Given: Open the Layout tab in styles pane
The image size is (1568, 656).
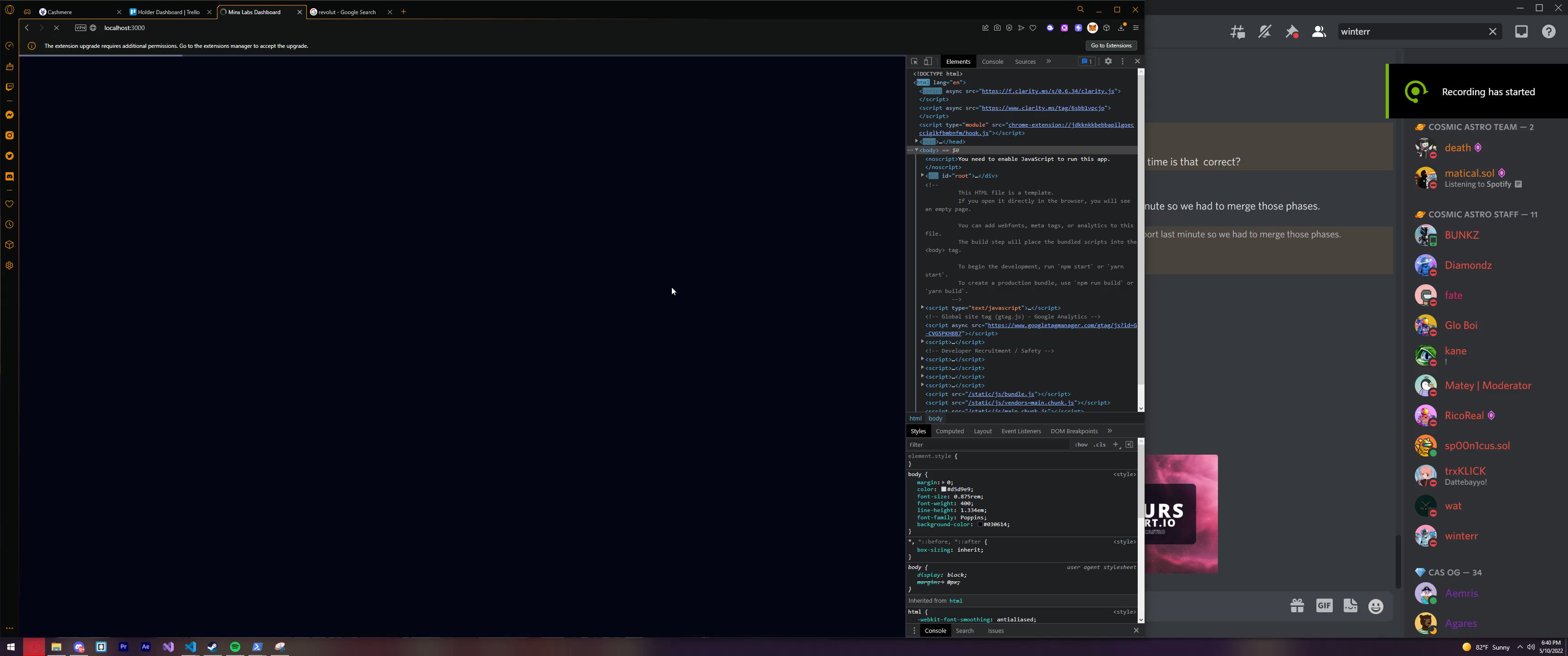Looking at the screenshot, I should click(x=982, y=431).
